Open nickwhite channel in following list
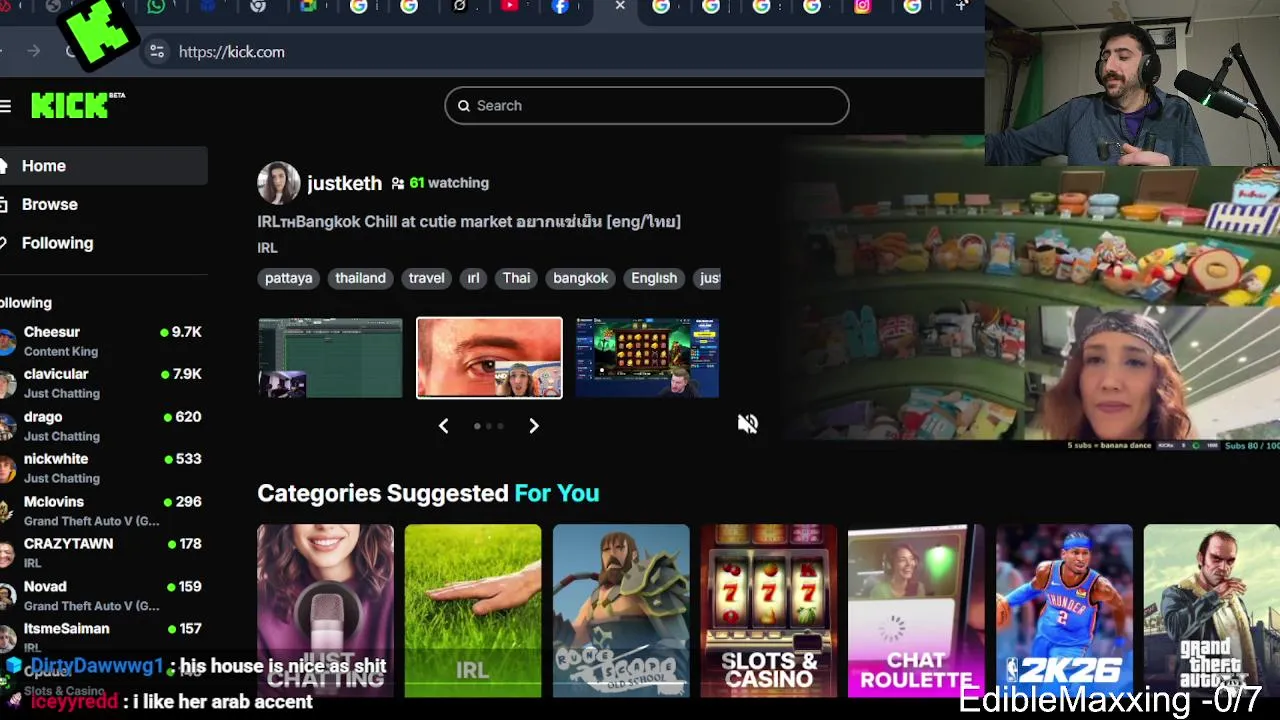This screenshot has width=1280, height=720. tap(103, 468)
